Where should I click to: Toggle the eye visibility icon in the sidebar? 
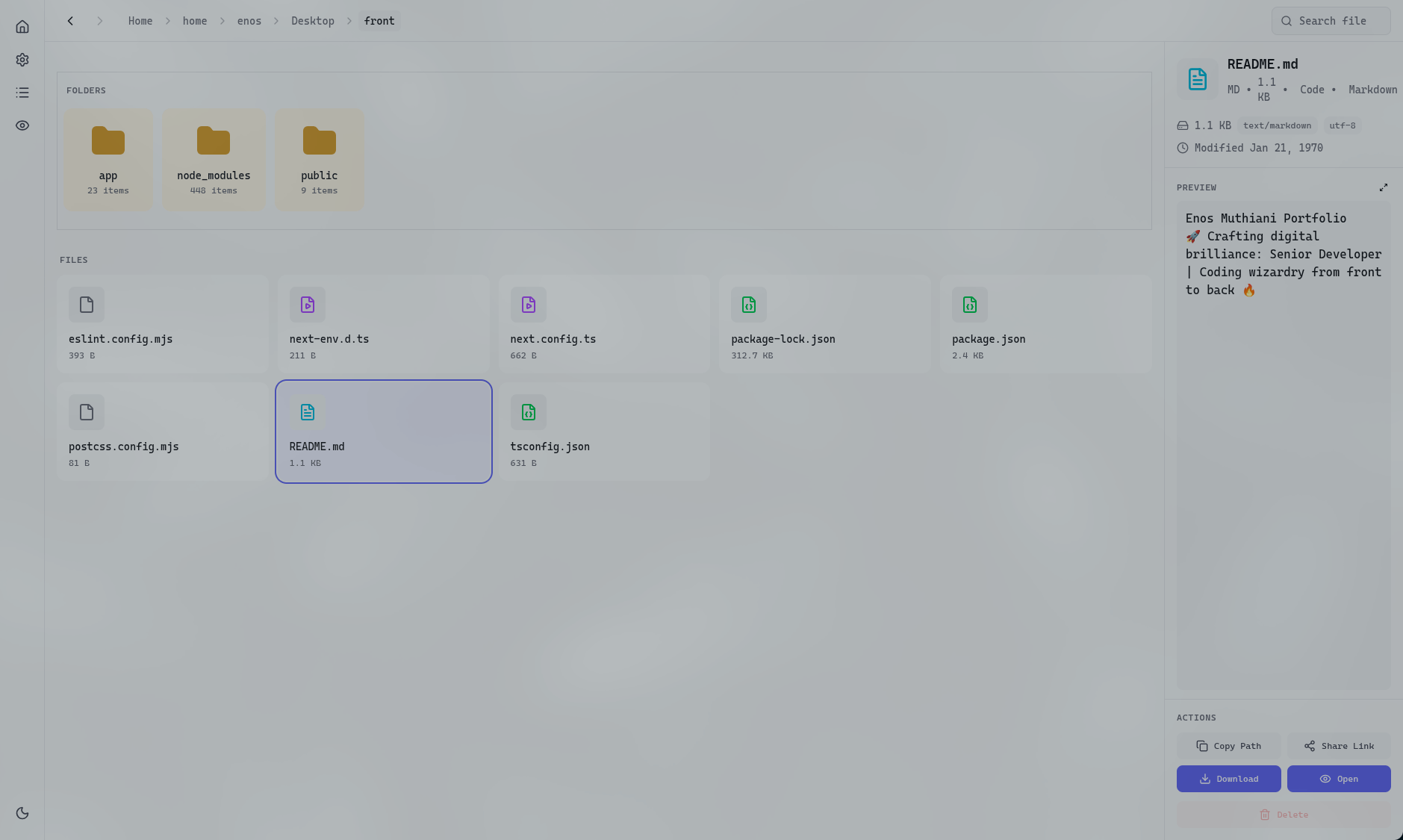pos(22,125)
